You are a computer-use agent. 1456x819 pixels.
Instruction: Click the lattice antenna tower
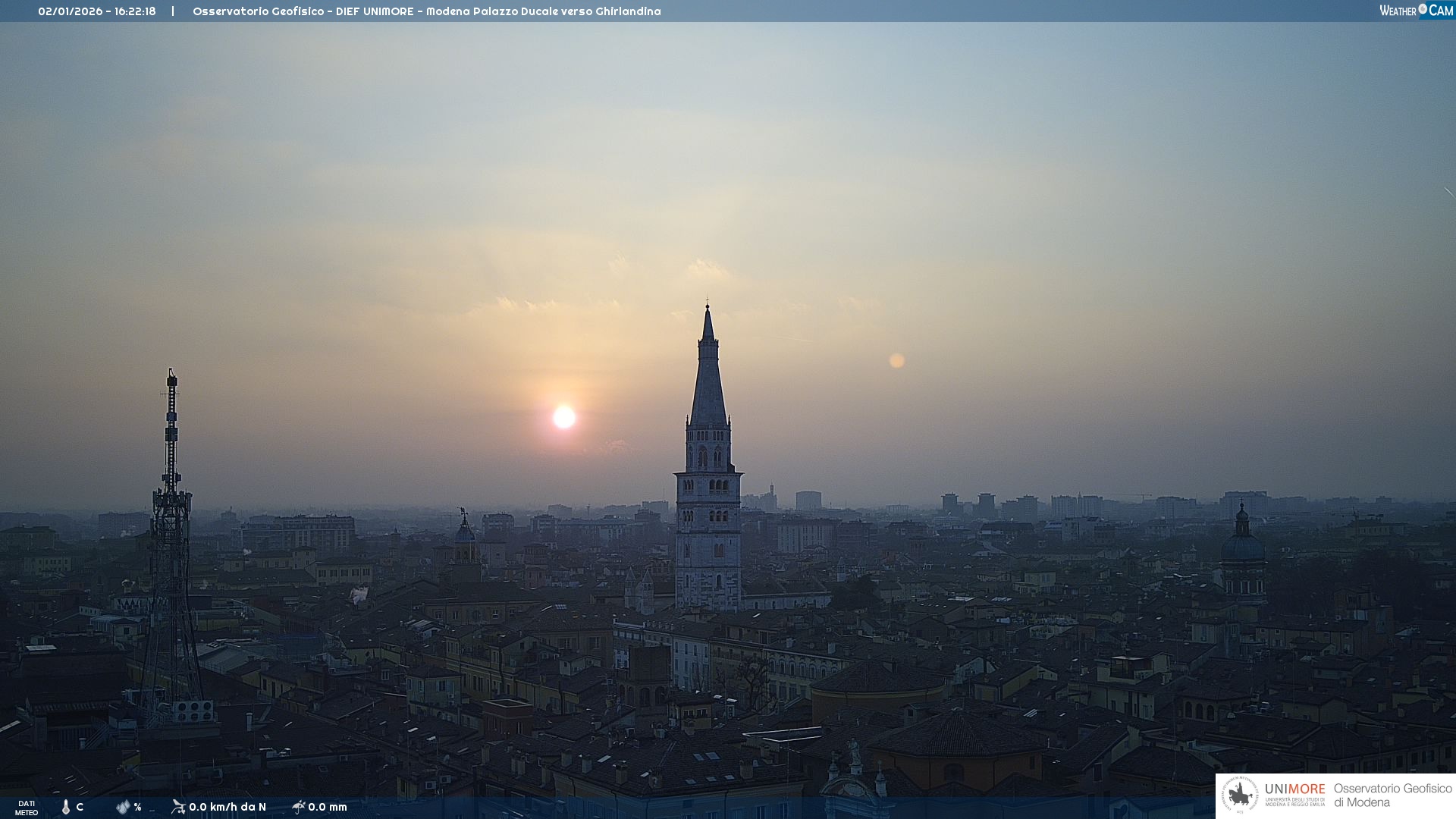coord(171,531)
